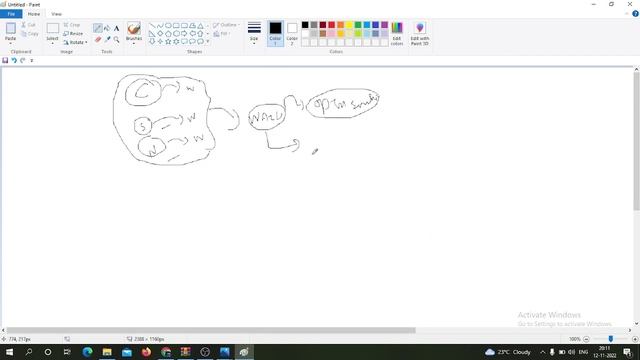The width and height of the screenshot is (640, 360).
Task: Expand the Paste dropdown arrow
Action: (x=11, y=43)
